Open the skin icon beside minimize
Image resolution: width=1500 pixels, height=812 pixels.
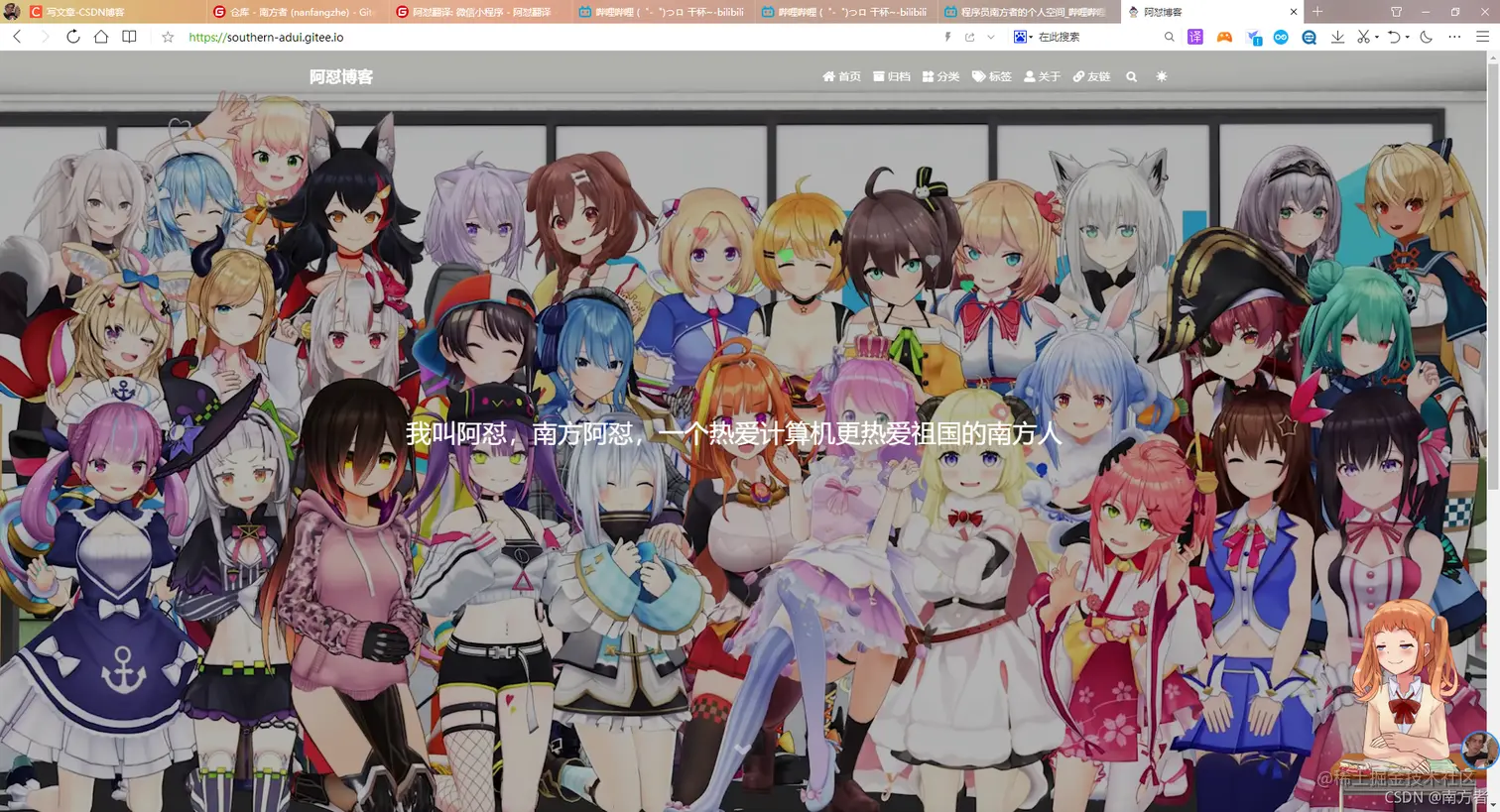pos(1396,12)
